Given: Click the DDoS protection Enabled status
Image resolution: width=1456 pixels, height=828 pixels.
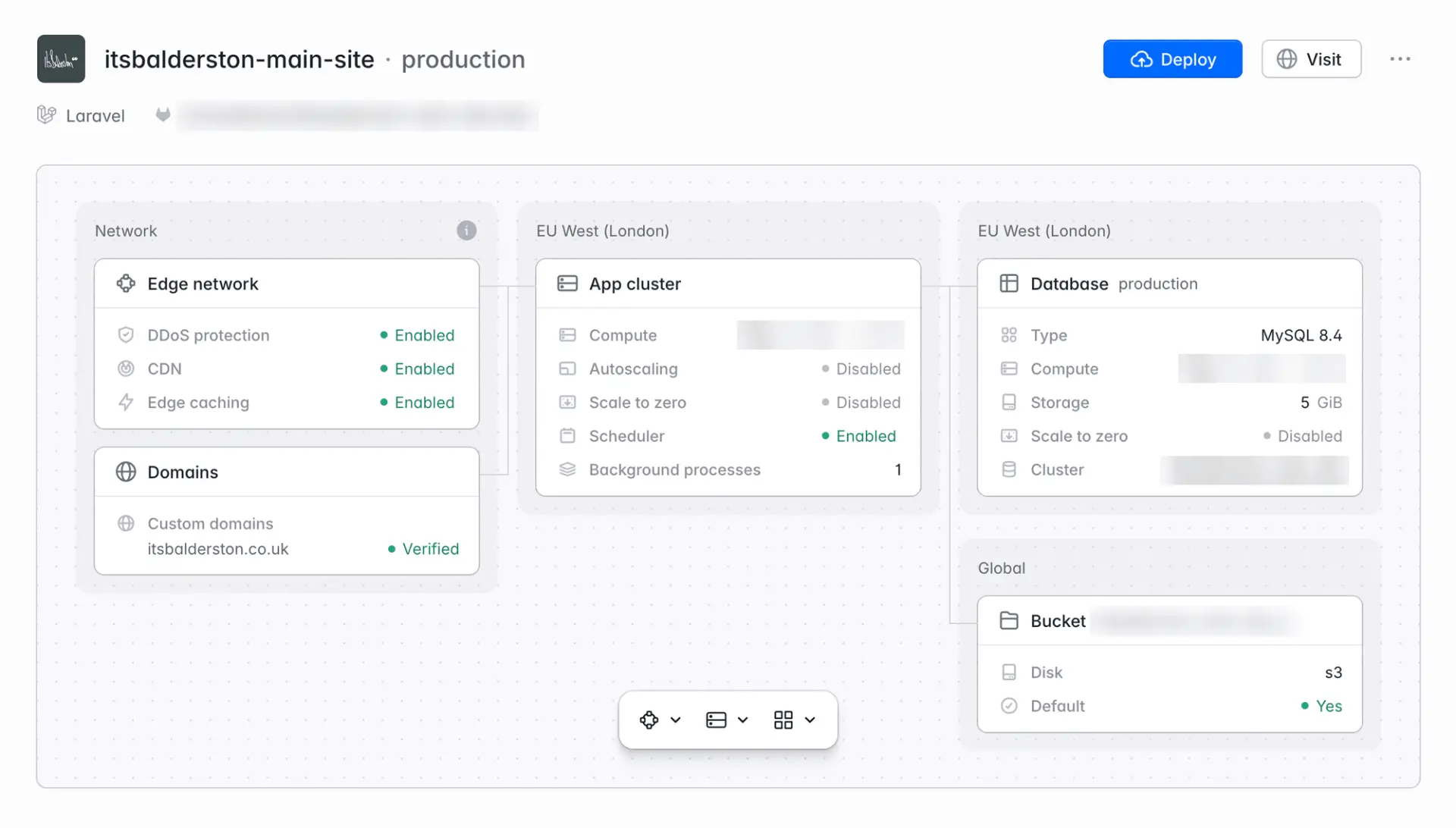Looking at the screenshot, I should pos(417,335).
